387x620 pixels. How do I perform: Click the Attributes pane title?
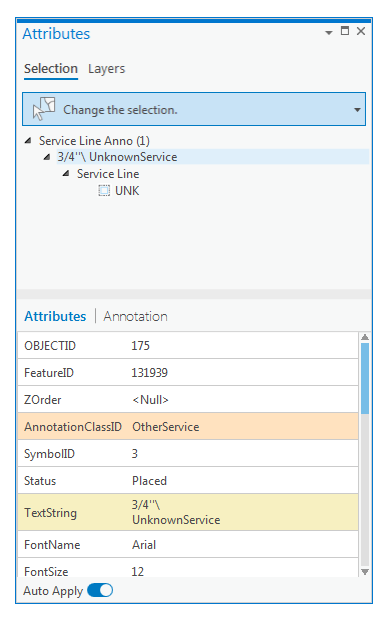click(x=56, y=34)
